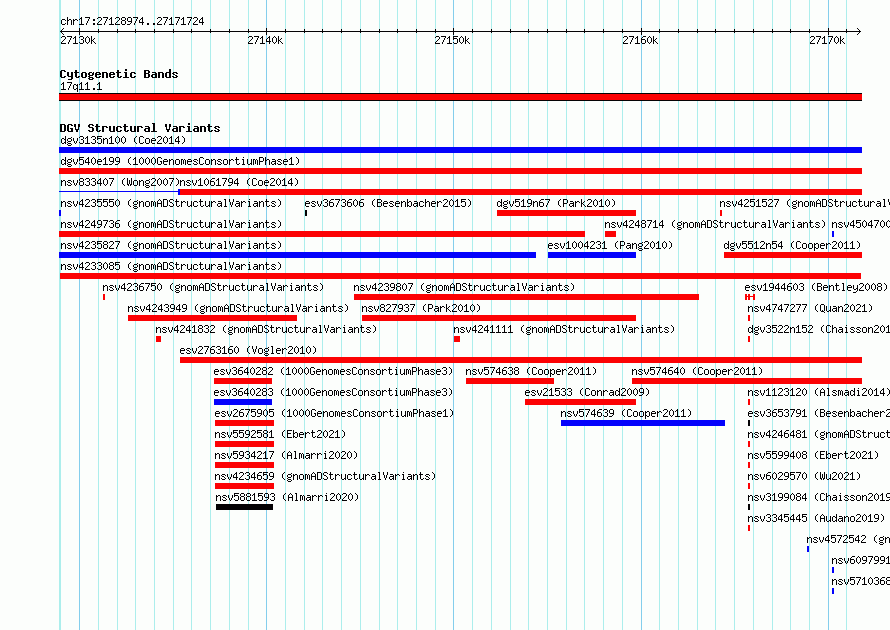
Task: Click nsv1123120 (Alsmadi2014) label
Action: (x=818, y=392)
